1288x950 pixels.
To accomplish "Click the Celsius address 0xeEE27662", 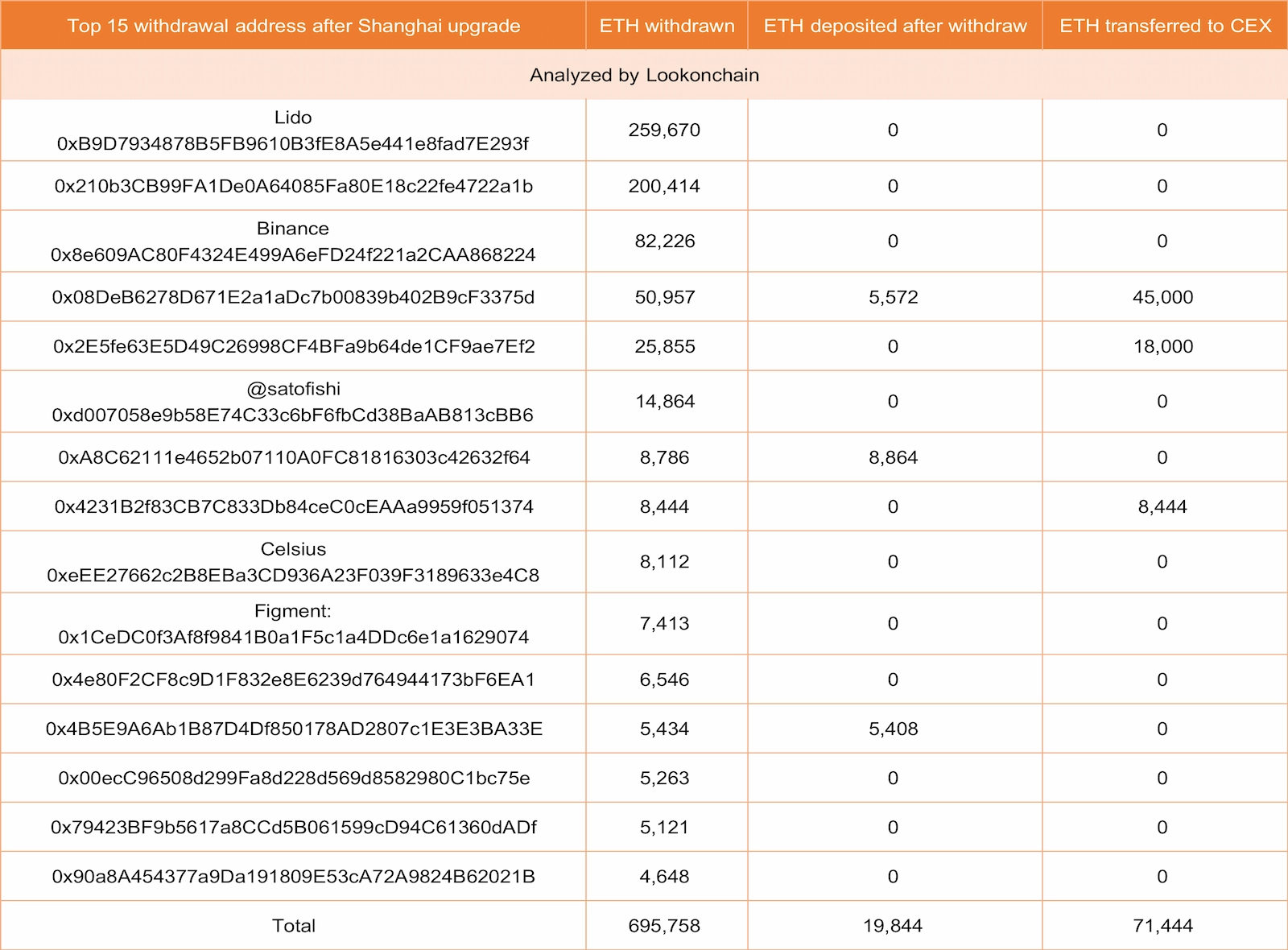I will point(293,575).
